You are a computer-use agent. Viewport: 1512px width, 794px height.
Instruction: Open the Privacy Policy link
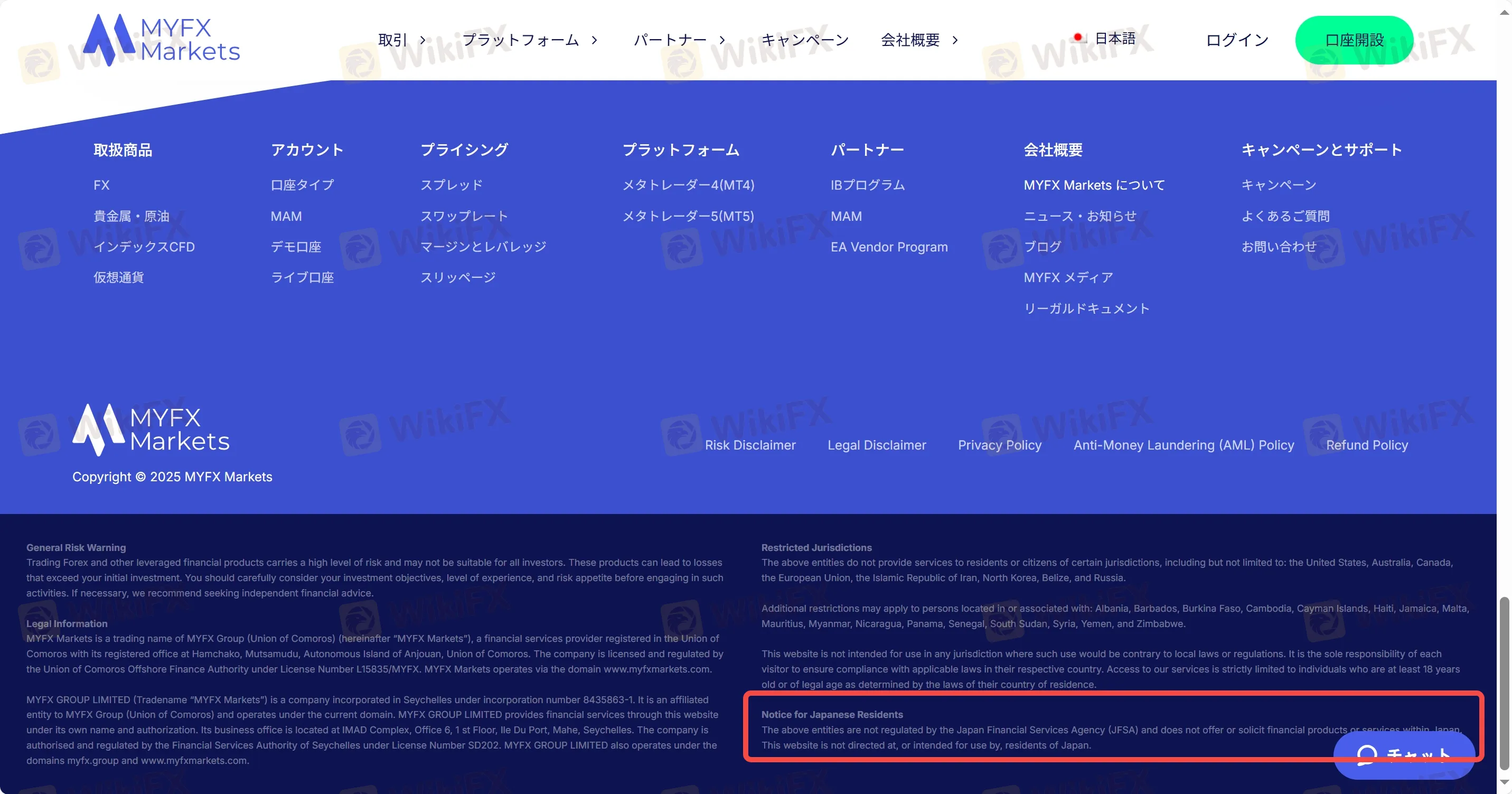pyautogui.click(x=1000, y=445)
